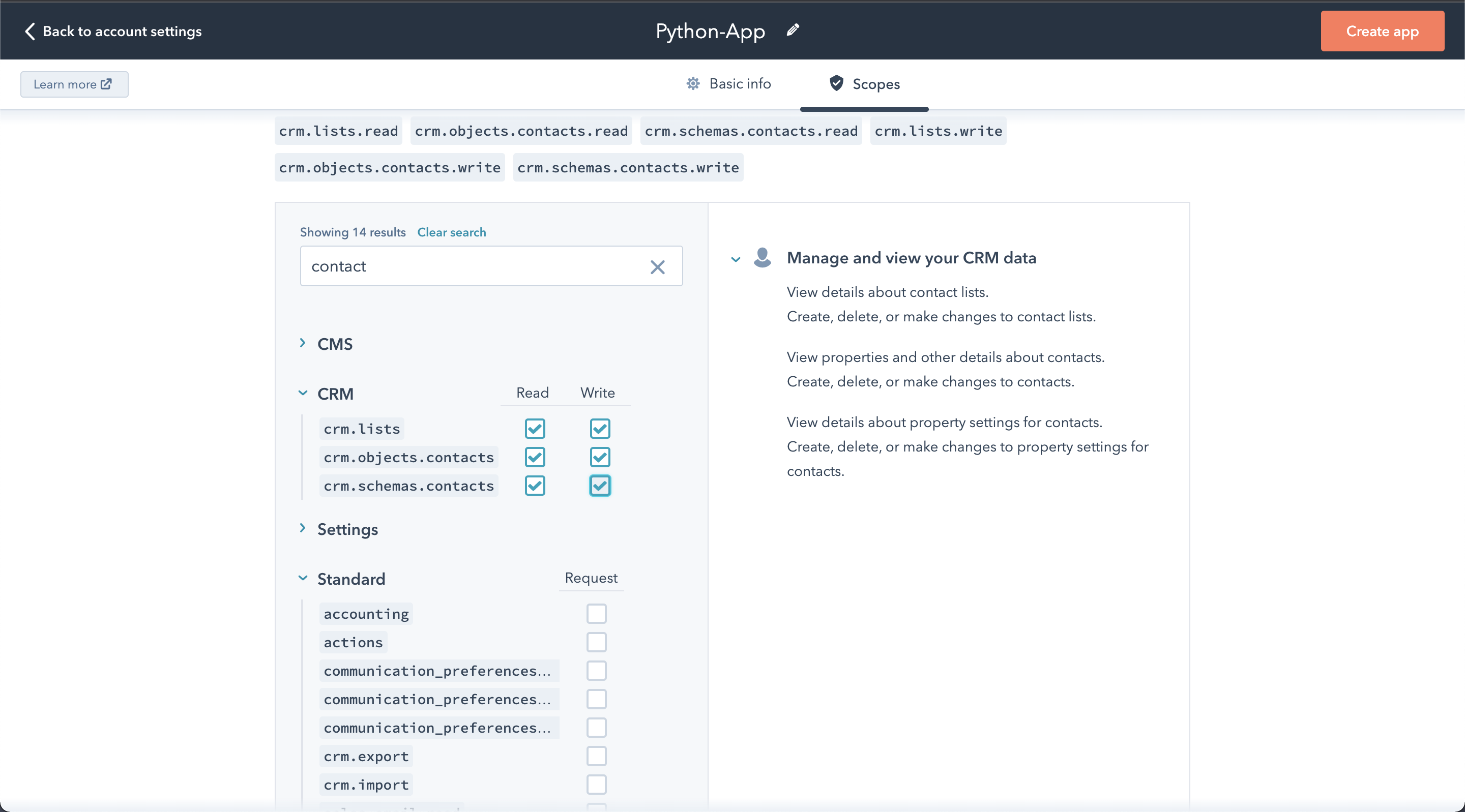Check the crm.export request checkbox
Image resolution: width=1465 pixels, height=812 pixels.
pyautogui.click(x=596, y=756)
